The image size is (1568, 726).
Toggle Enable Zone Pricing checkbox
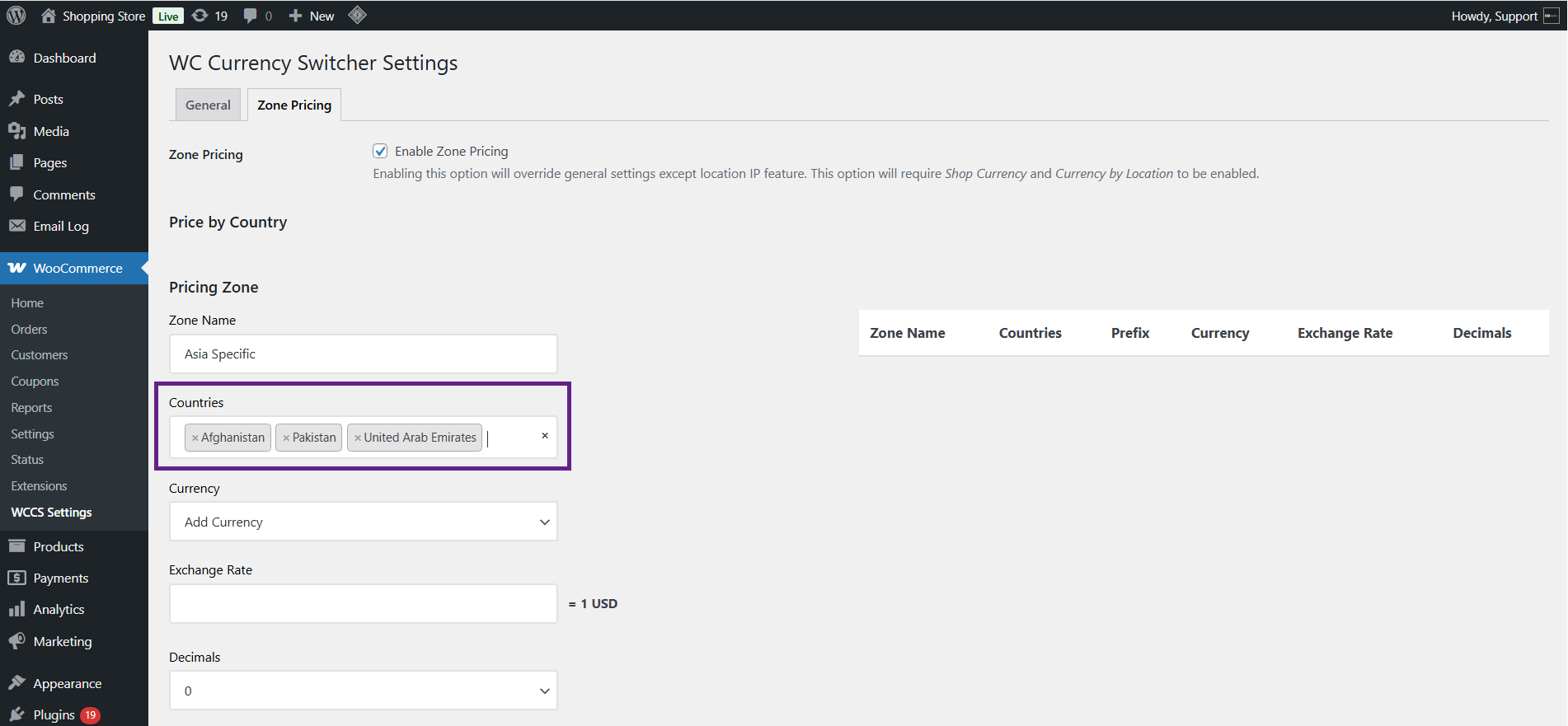click(x=380, y=151)
